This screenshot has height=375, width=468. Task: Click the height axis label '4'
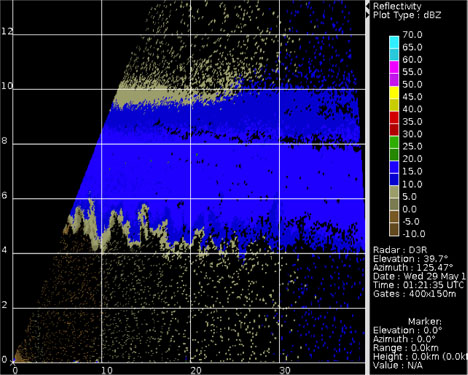tap(4, 250)
